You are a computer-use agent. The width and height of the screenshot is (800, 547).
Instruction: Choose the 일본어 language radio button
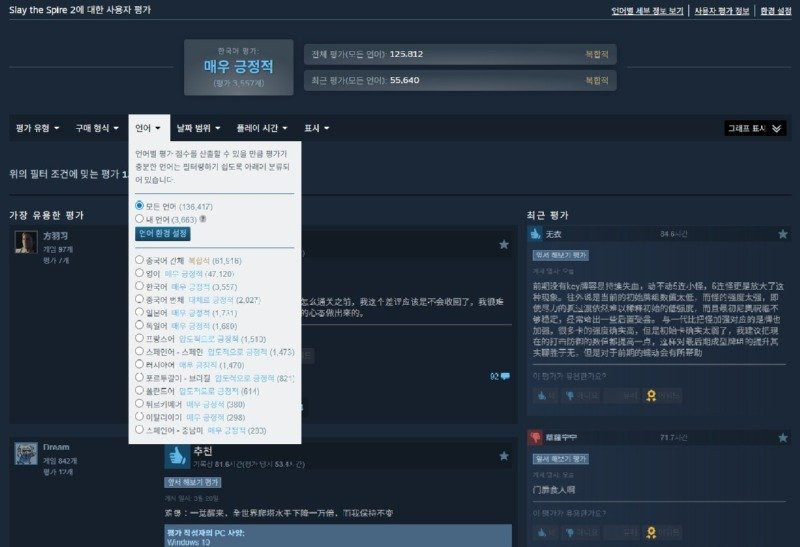[x=140, y=313]
